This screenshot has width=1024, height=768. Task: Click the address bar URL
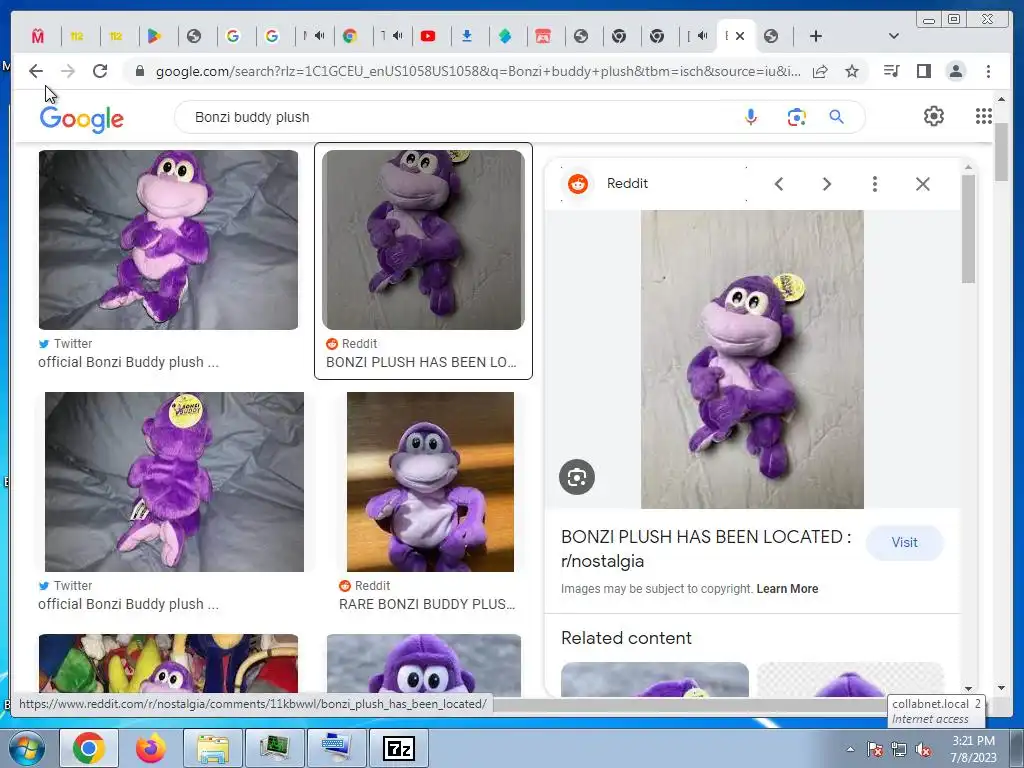[478, 71]
